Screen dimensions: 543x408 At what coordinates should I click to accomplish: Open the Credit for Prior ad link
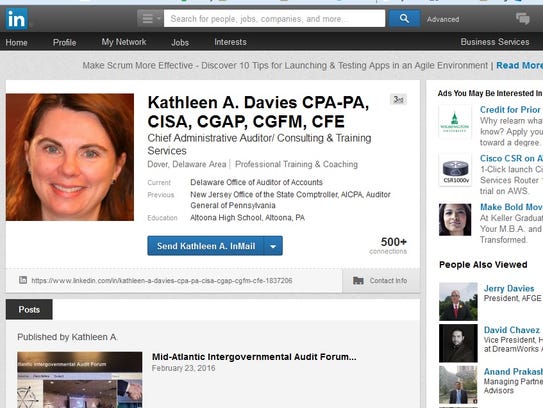(510, 109)
